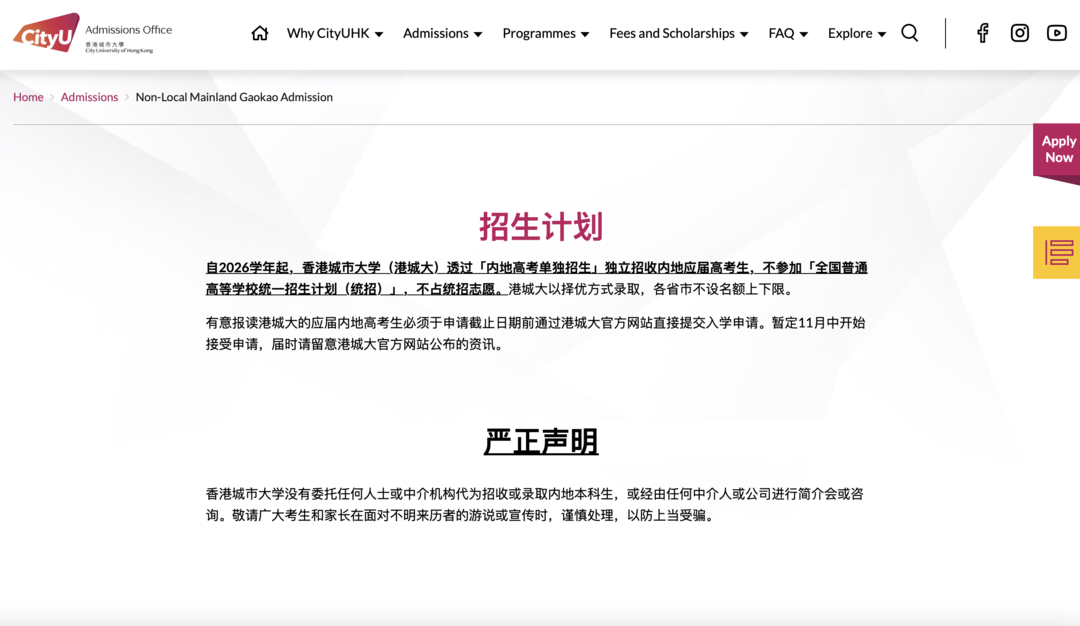Click the 招生计划 heading
This screenshot has width=1080, height=626.
541,227
